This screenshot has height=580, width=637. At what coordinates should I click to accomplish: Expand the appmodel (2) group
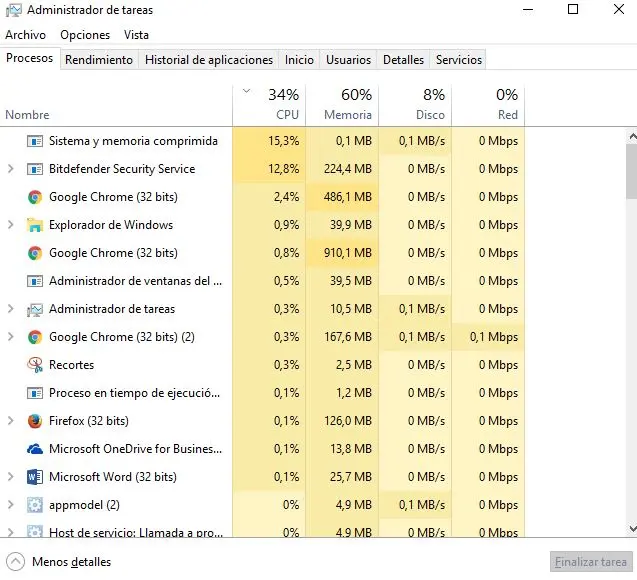(11, 504)
